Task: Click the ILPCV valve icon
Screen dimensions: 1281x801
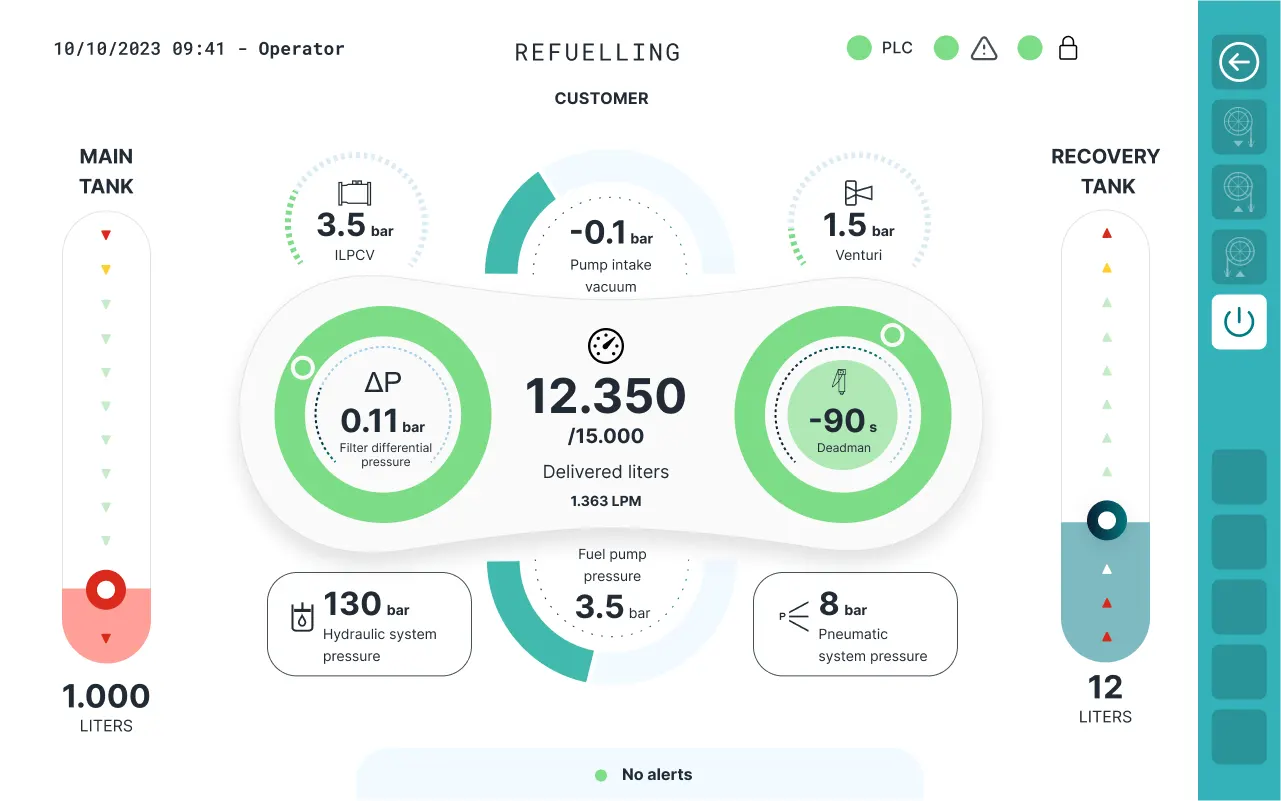Action: pyautogui.click(x=355, y=193)
